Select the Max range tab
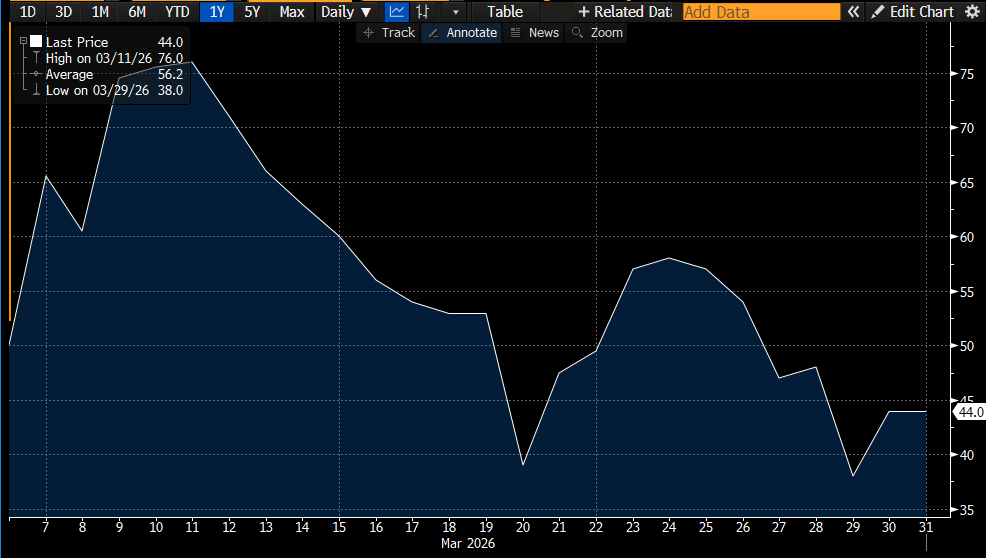This screenshot has width=986, height=558. pyautogui.click(x=292, y=11)
